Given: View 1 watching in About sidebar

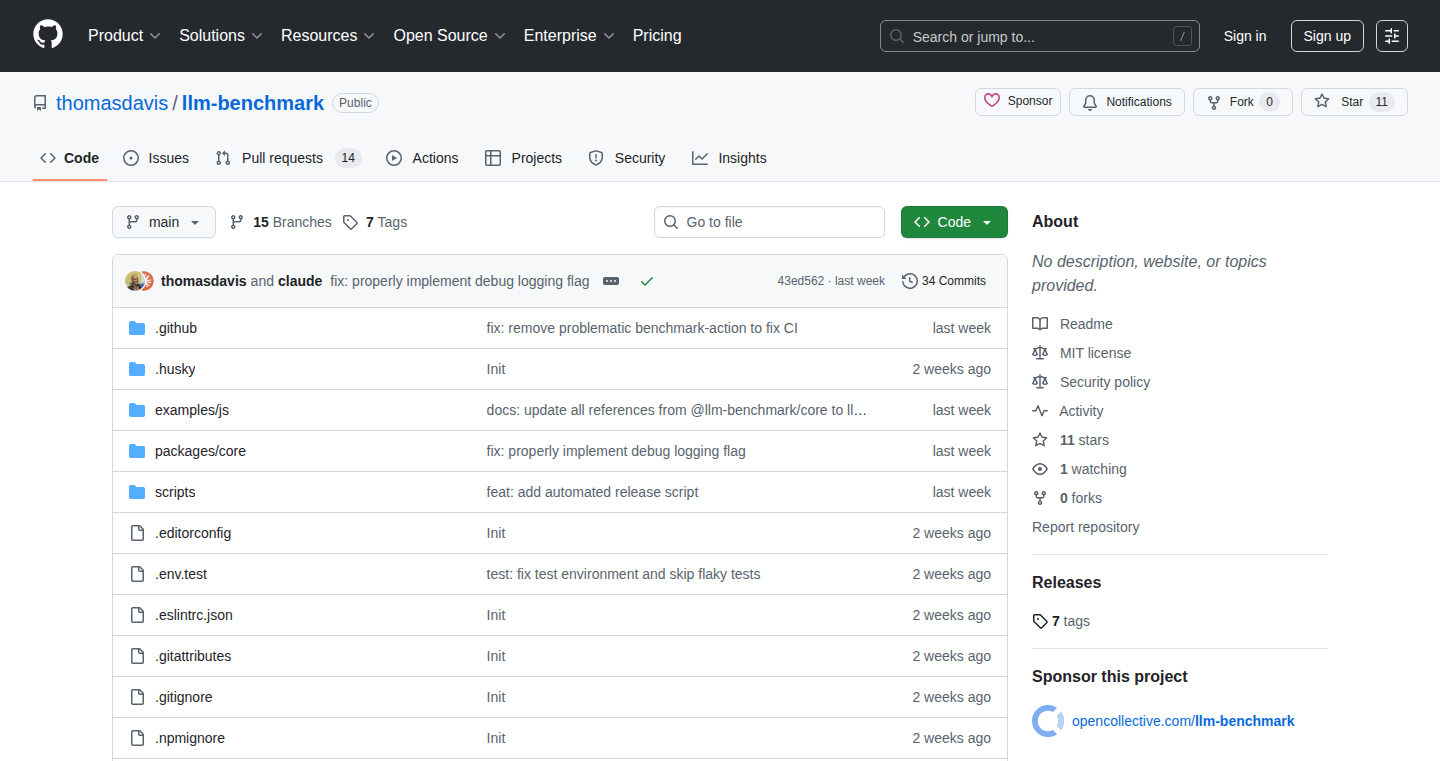Looking at the screenshot, I should point(1080,469).
